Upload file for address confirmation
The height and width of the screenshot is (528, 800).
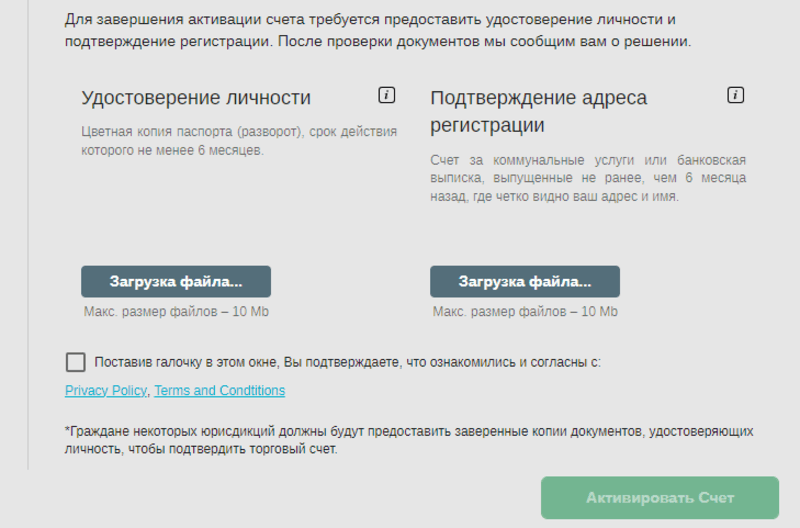point(525,282)
